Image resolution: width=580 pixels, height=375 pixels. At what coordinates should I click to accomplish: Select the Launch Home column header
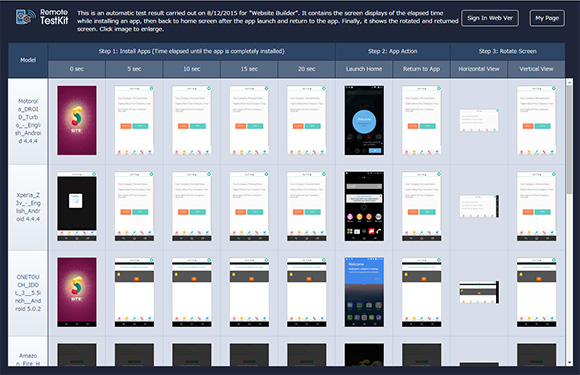[x=364, y=69]
